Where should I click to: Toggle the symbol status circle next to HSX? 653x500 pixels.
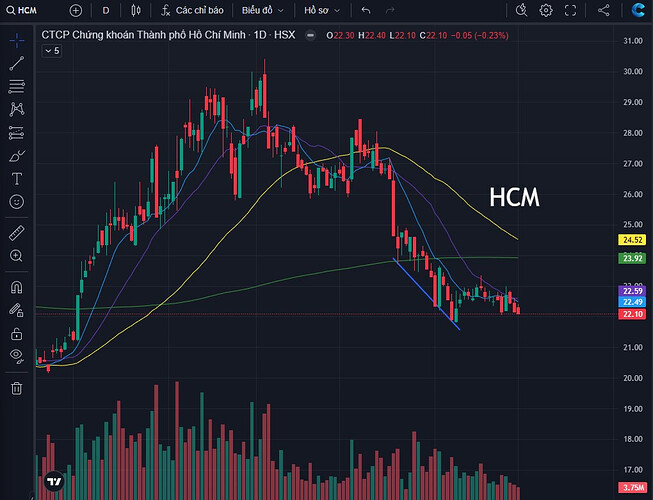[310, 35]
